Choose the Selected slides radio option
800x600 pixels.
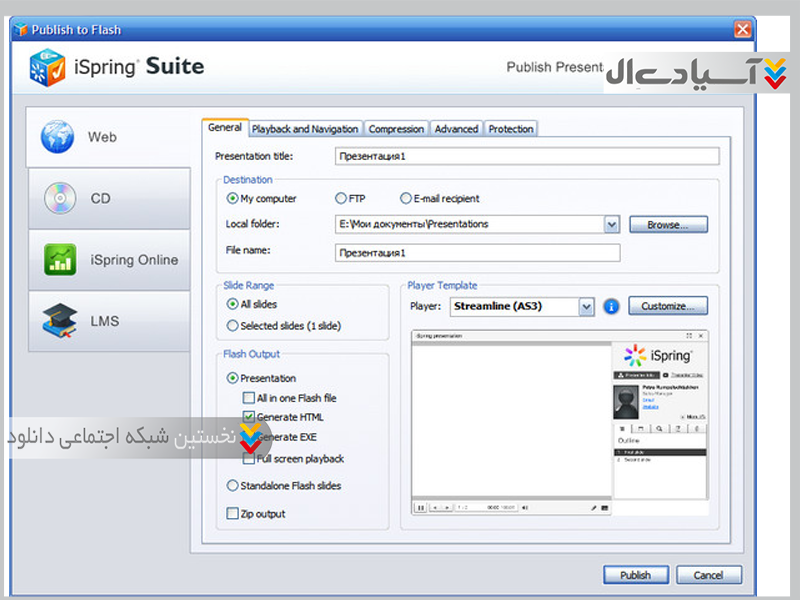[232, 325]
